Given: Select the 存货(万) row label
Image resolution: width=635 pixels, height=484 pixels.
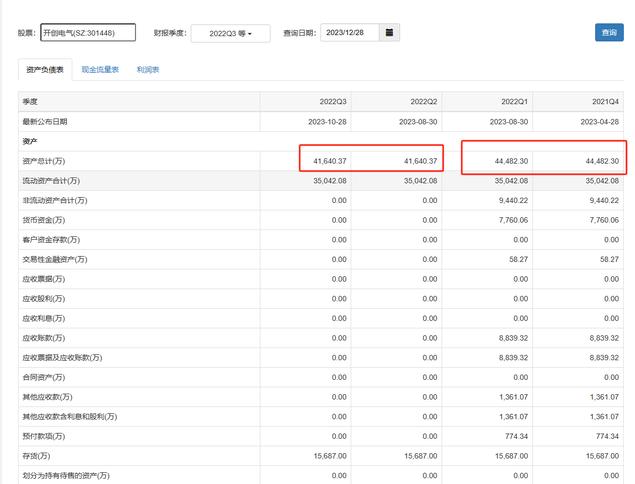Looking at the screenshot, I should coord(36,455).
